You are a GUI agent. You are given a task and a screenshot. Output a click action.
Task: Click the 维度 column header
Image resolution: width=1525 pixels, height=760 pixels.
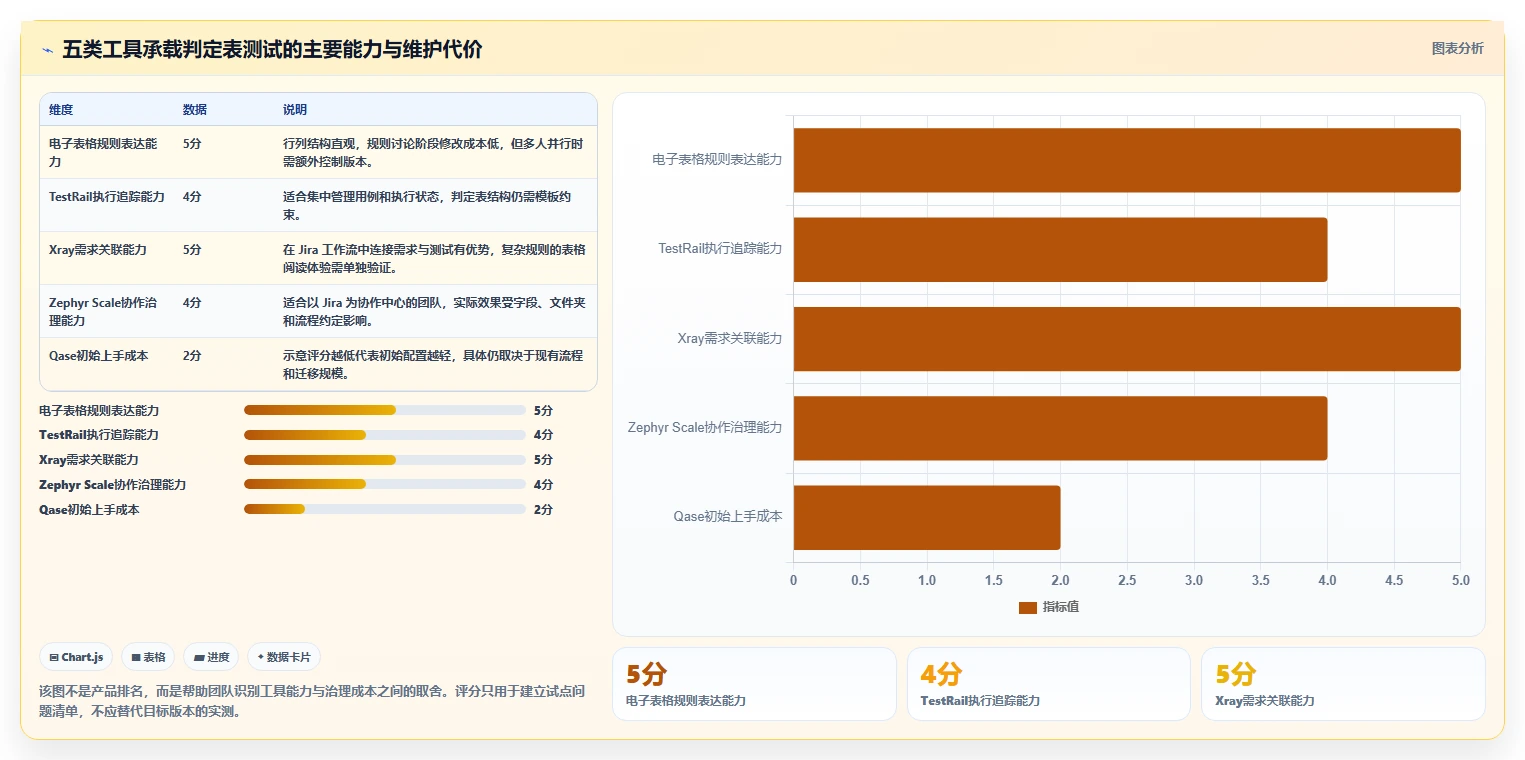tap(61, 109)
